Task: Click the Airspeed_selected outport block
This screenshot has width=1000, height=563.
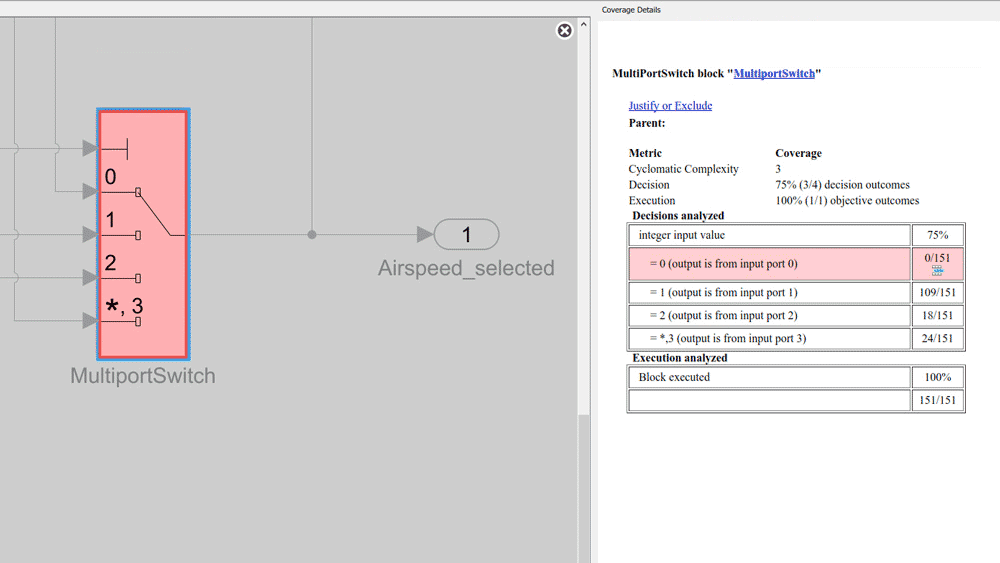Action: click(x=466, y=235)
